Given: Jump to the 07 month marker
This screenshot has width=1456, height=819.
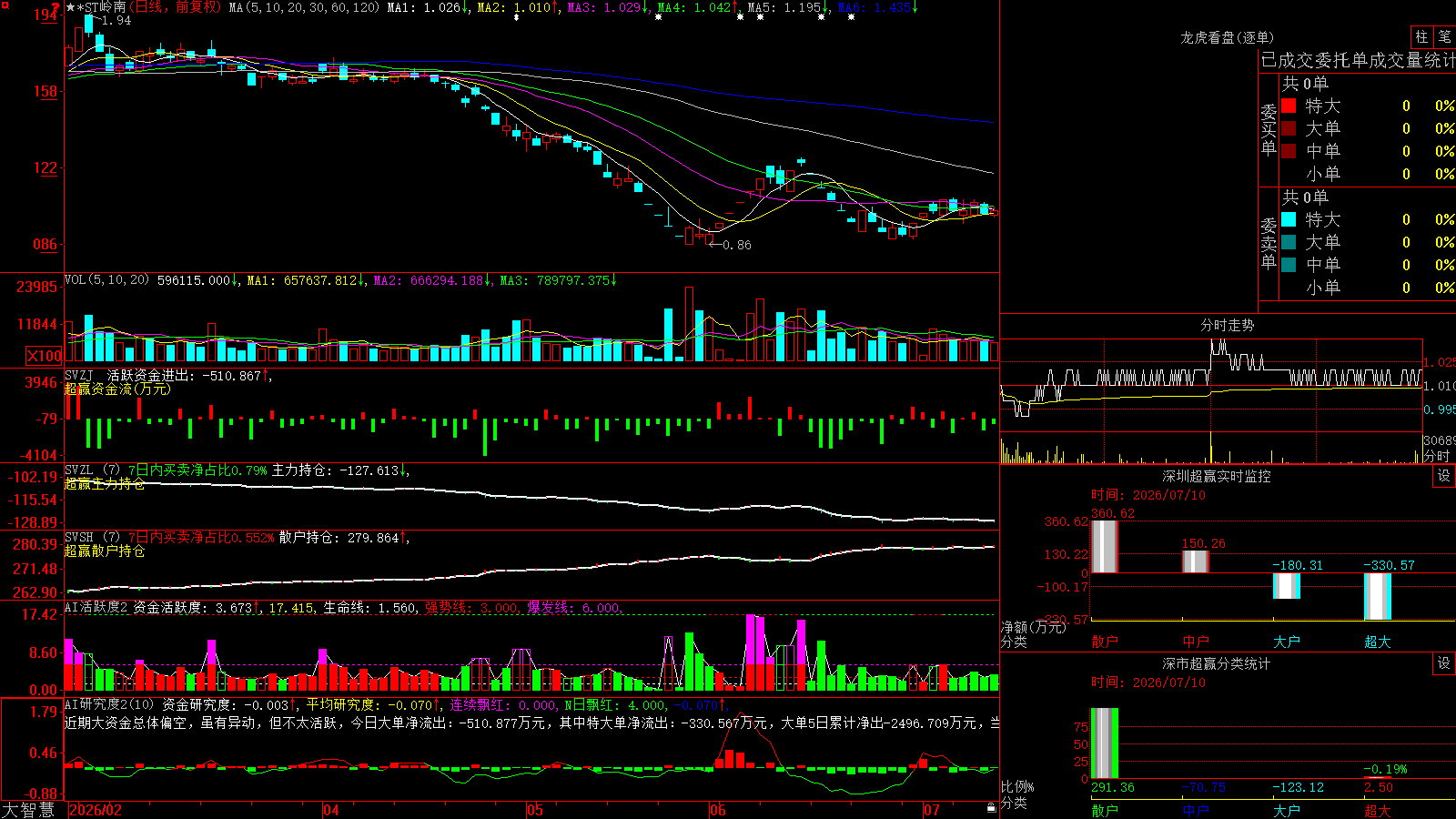Looking at the screenshot, I should pyautogui.click(x=932, y=810).
